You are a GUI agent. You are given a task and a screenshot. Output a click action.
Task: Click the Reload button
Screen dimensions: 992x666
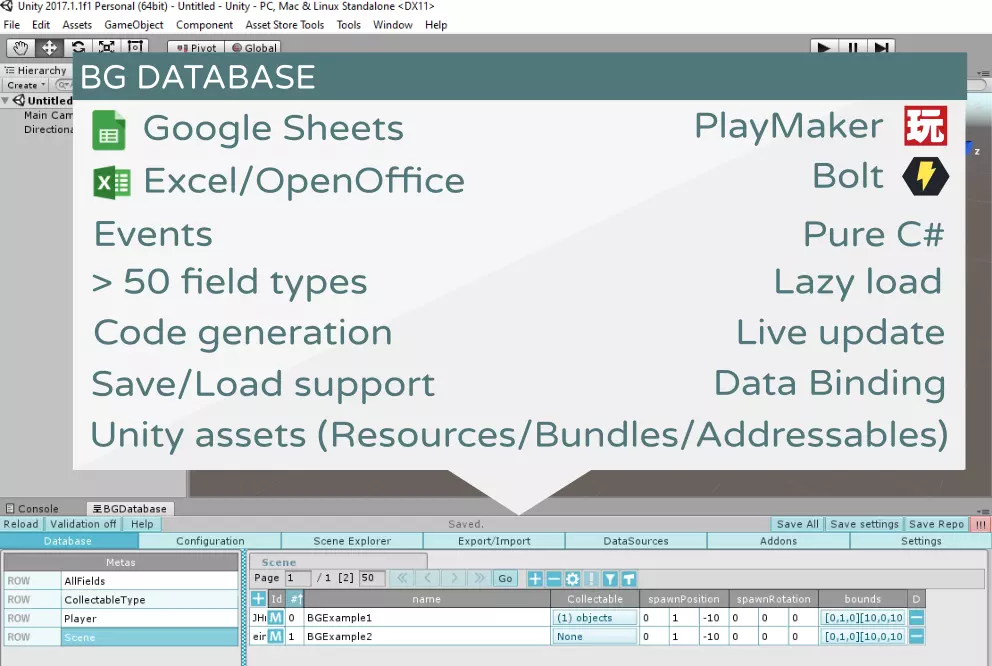pos(21,524)
